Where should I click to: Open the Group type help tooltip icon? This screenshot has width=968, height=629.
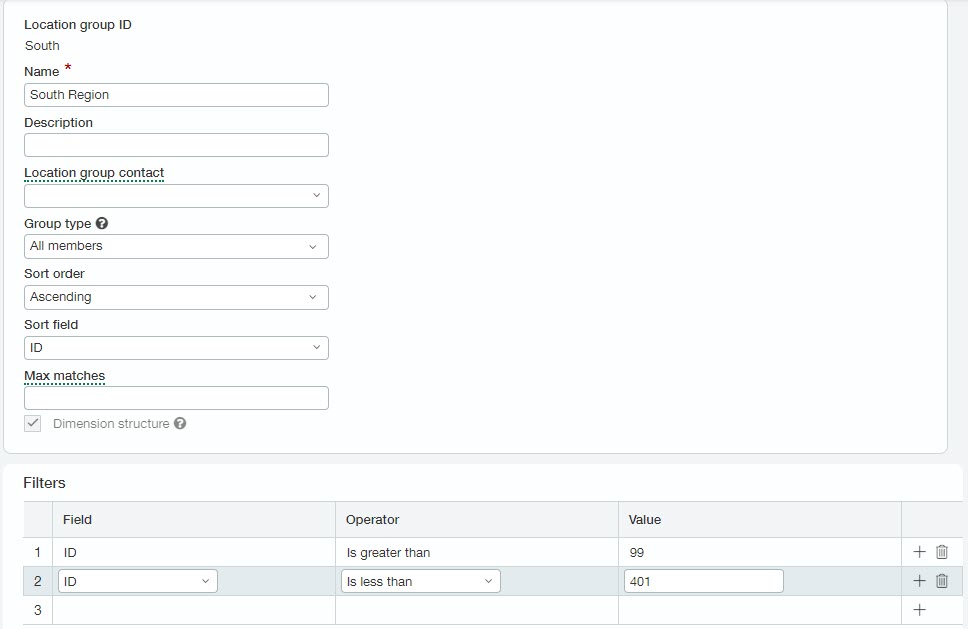coord(101,223)
